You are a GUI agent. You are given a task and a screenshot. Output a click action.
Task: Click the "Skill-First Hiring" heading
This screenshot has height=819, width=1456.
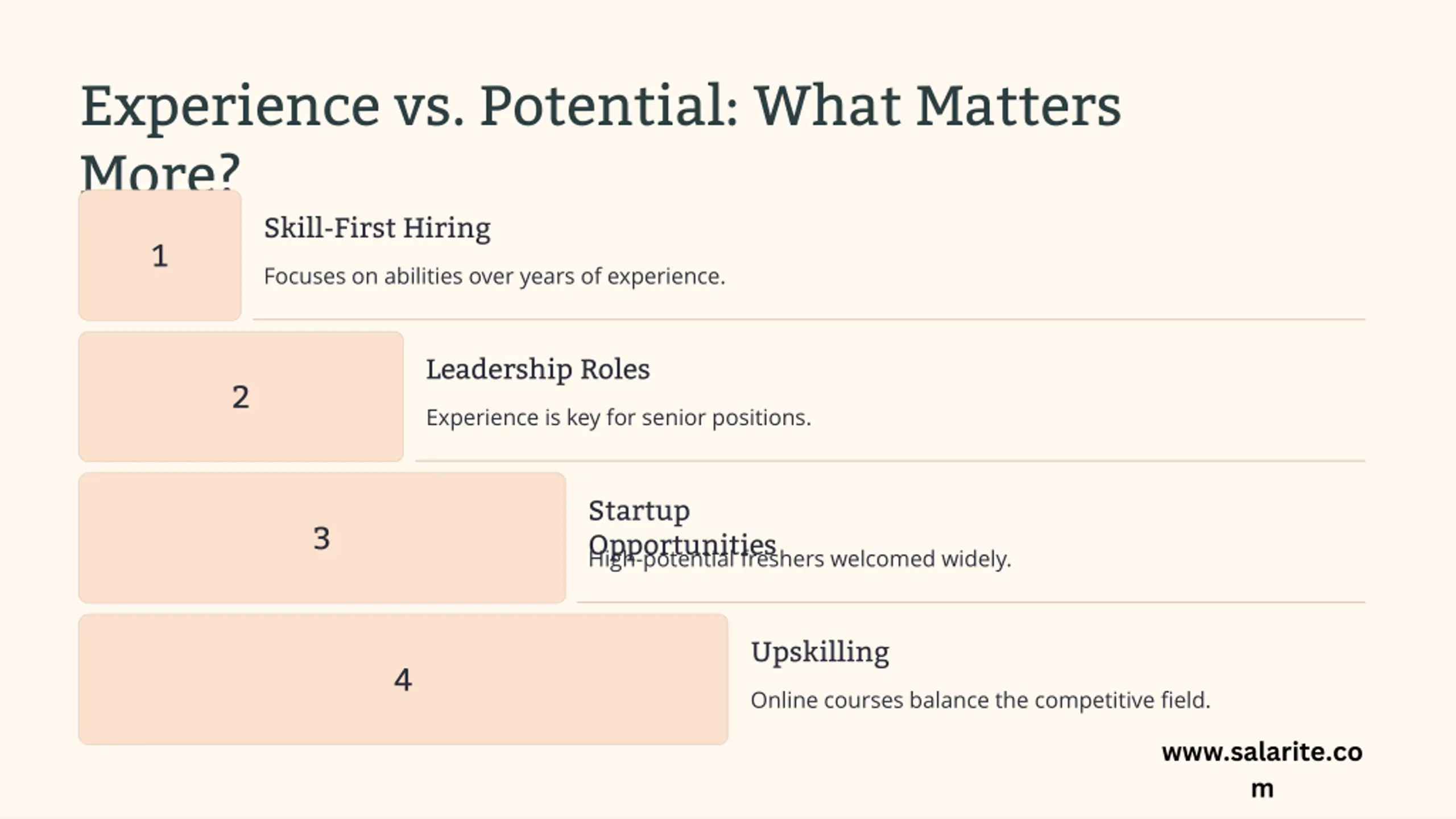tap(377, 228)
